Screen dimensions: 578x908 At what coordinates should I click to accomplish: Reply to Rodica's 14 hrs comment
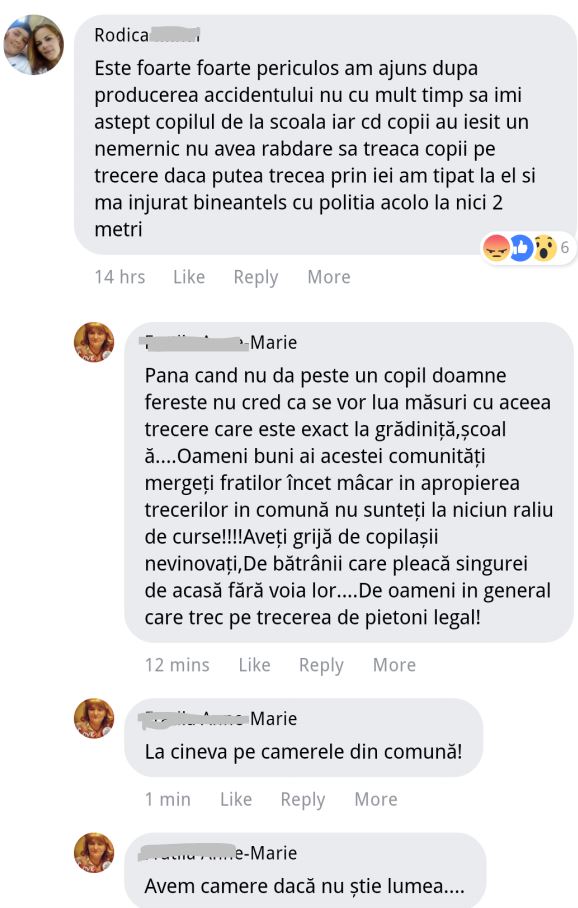[x=255, y=277]
